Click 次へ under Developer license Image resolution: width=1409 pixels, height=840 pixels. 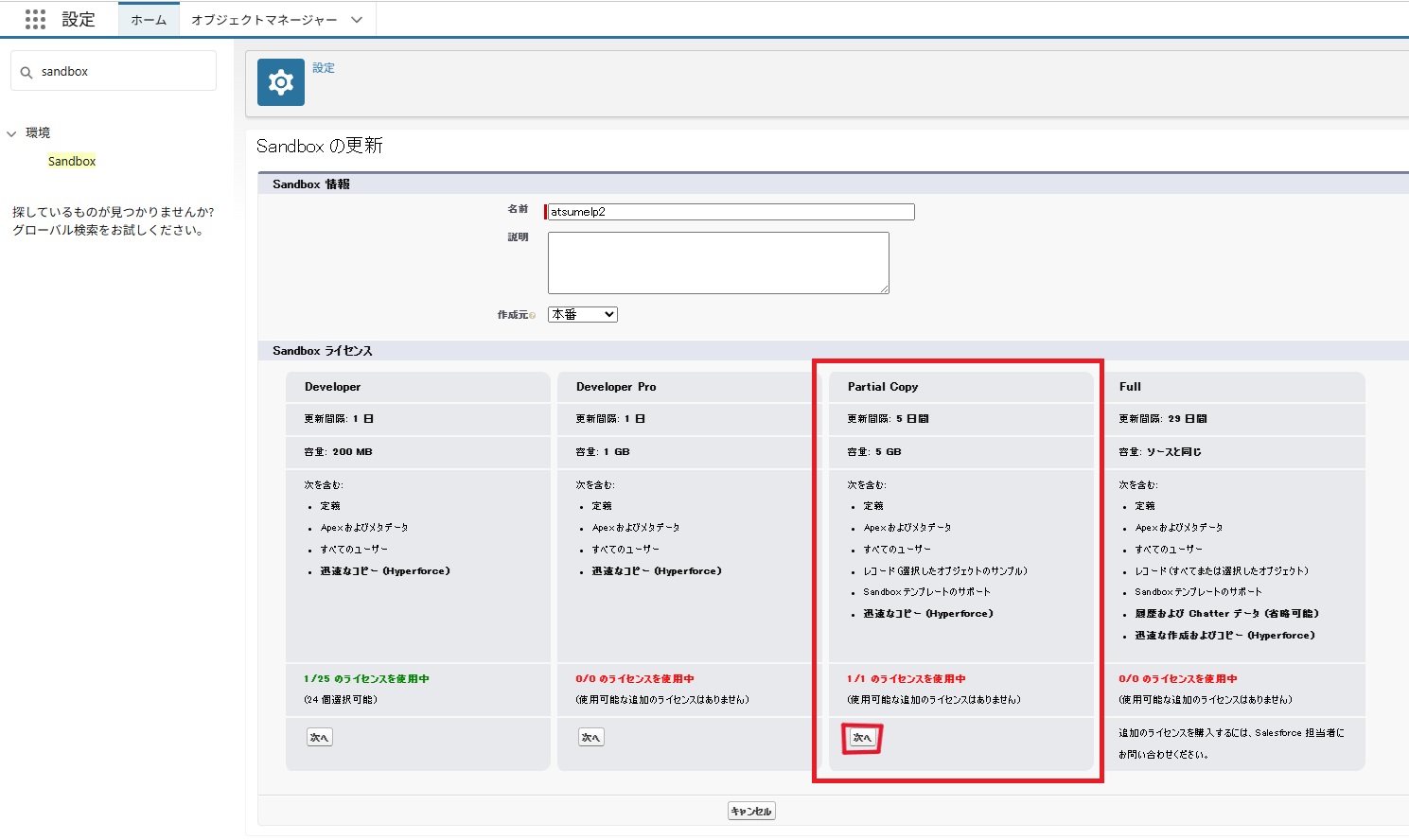(319, 737)
